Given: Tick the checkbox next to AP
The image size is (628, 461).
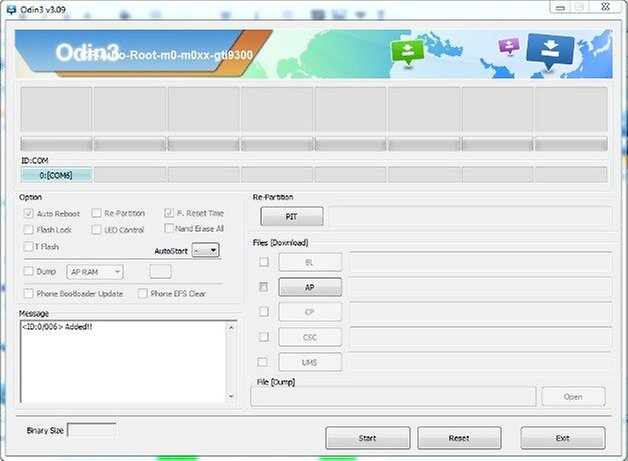Looking at the screenshot, I should (264, 287).
